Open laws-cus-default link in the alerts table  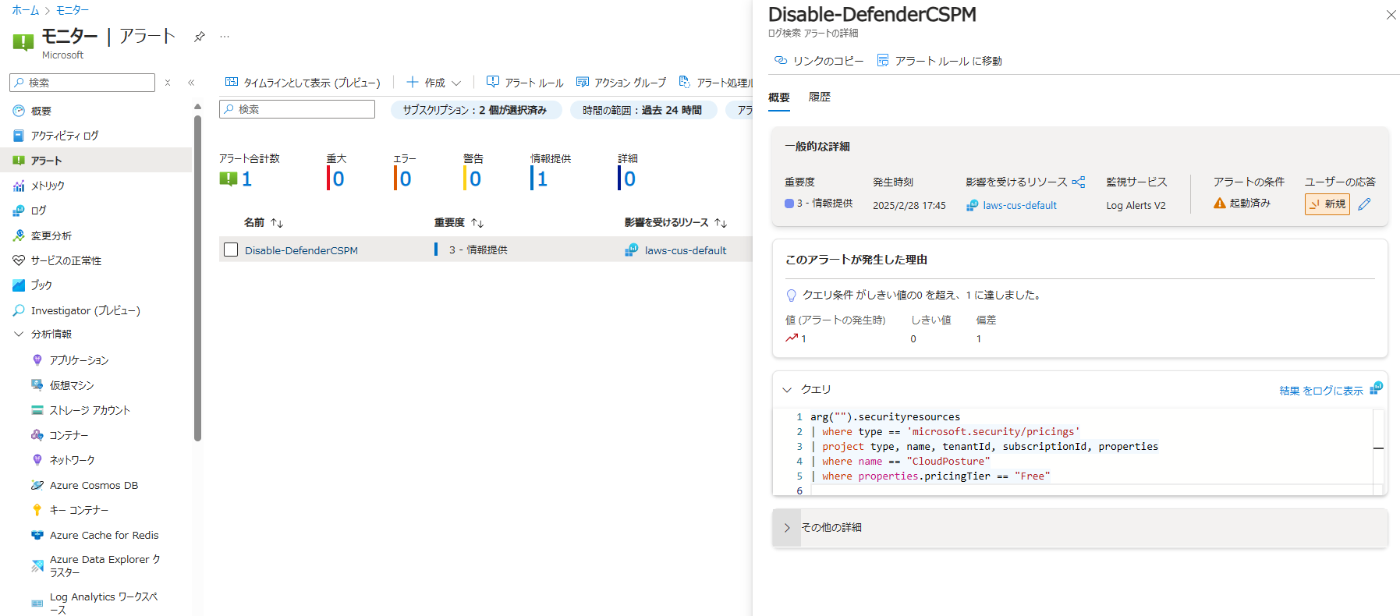click(x=686, y=250)
